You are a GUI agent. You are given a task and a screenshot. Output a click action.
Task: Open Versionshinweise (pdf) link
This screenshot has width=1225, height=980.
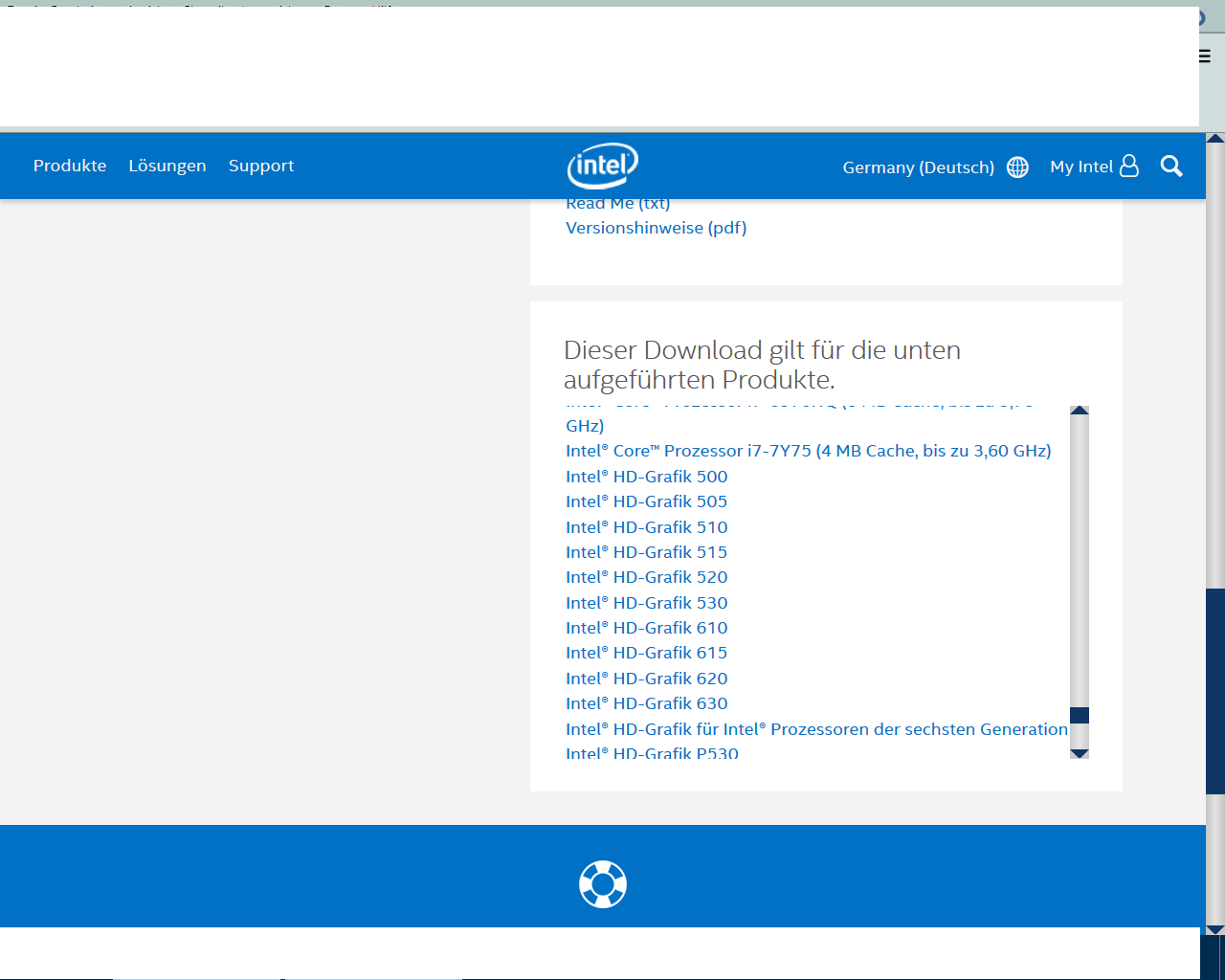657,228
